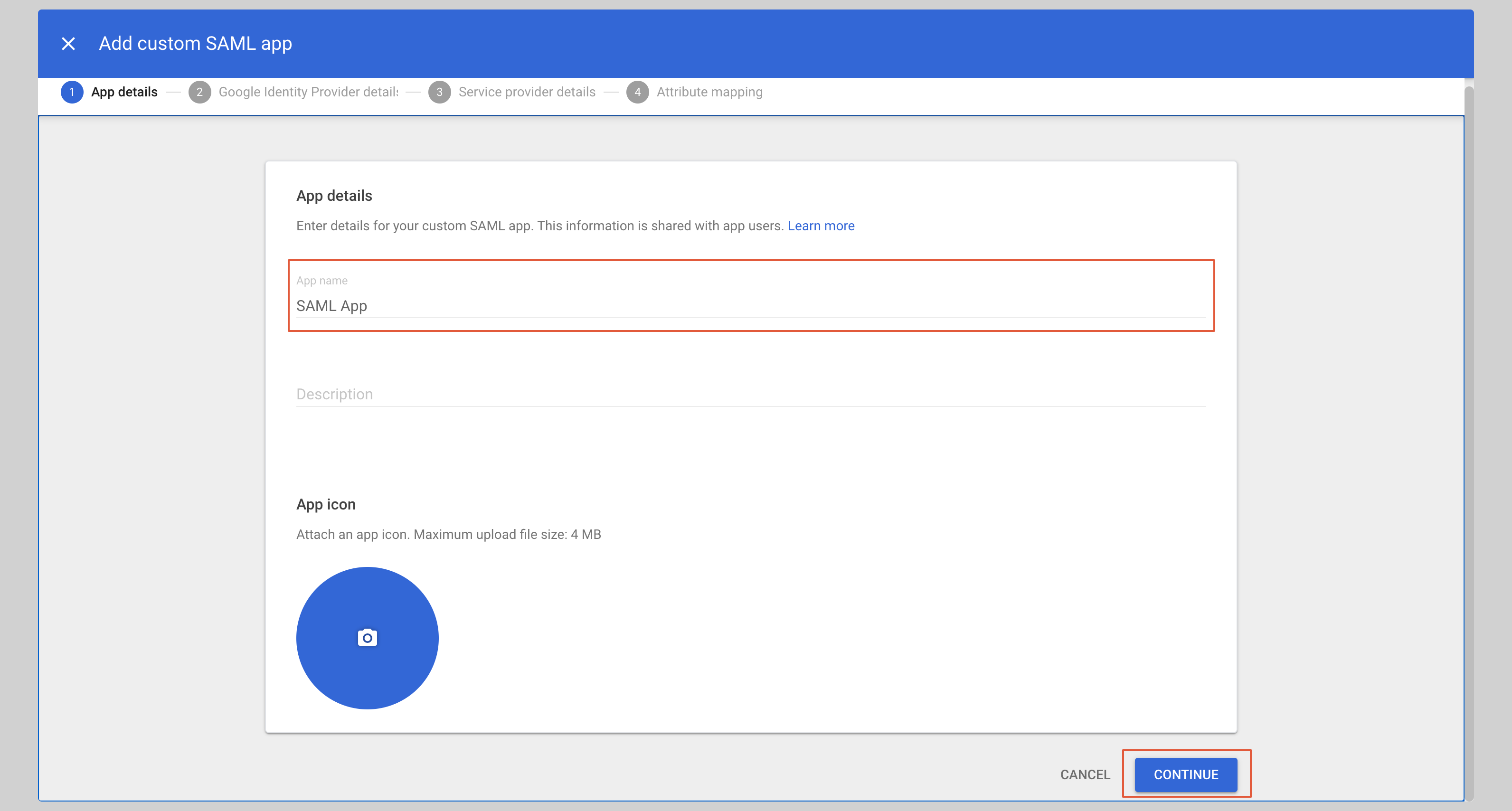Click the blue circular app icon placeholder
This screenshot has height=811, width=1512.
367,637
